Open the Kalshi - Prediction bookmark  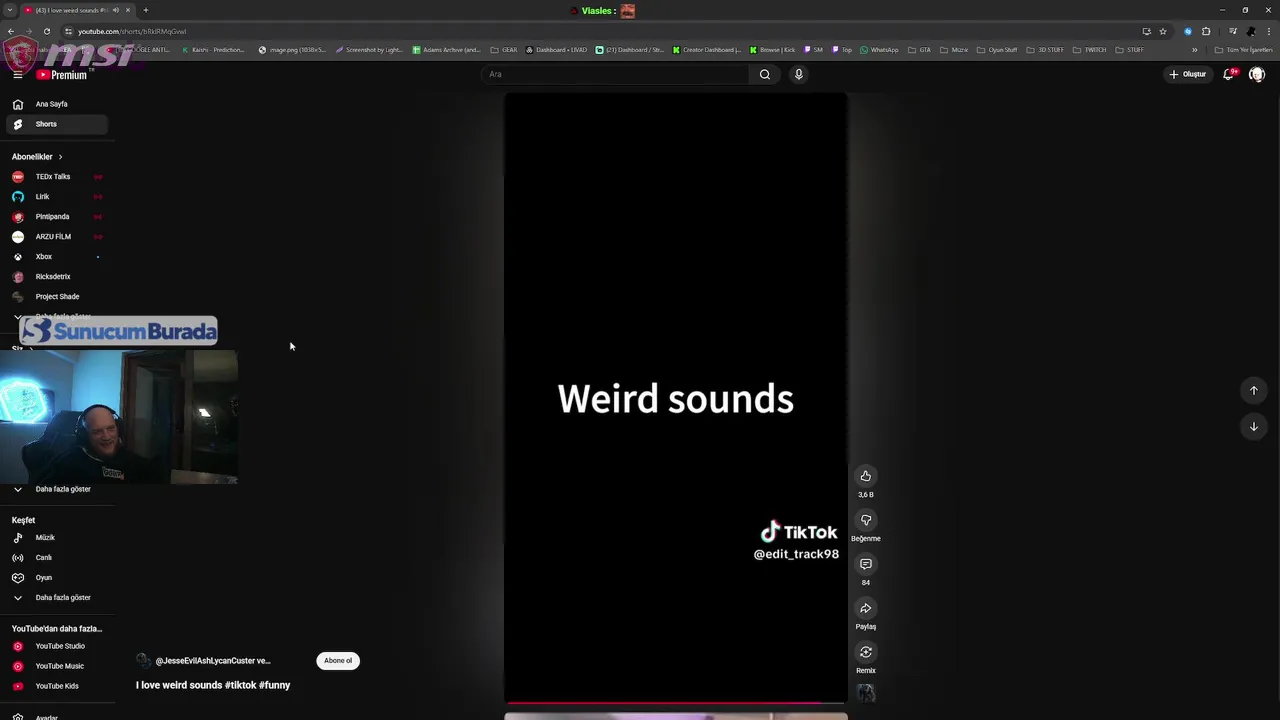[x=213, y=50]
